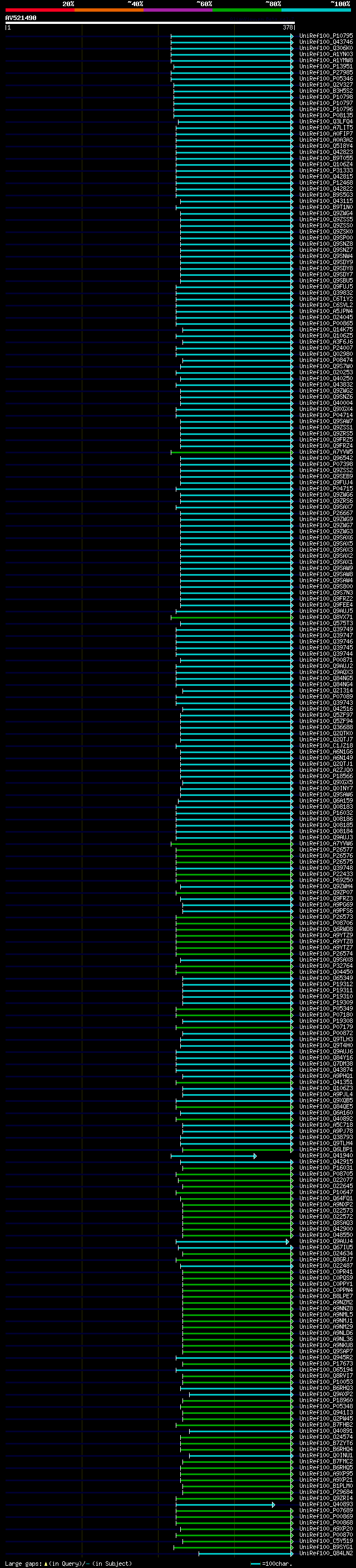The width and height of the screenshot is (356, 1568).
Task: Open the UniRef100_P27985 hit label
Action: point(326,72)
